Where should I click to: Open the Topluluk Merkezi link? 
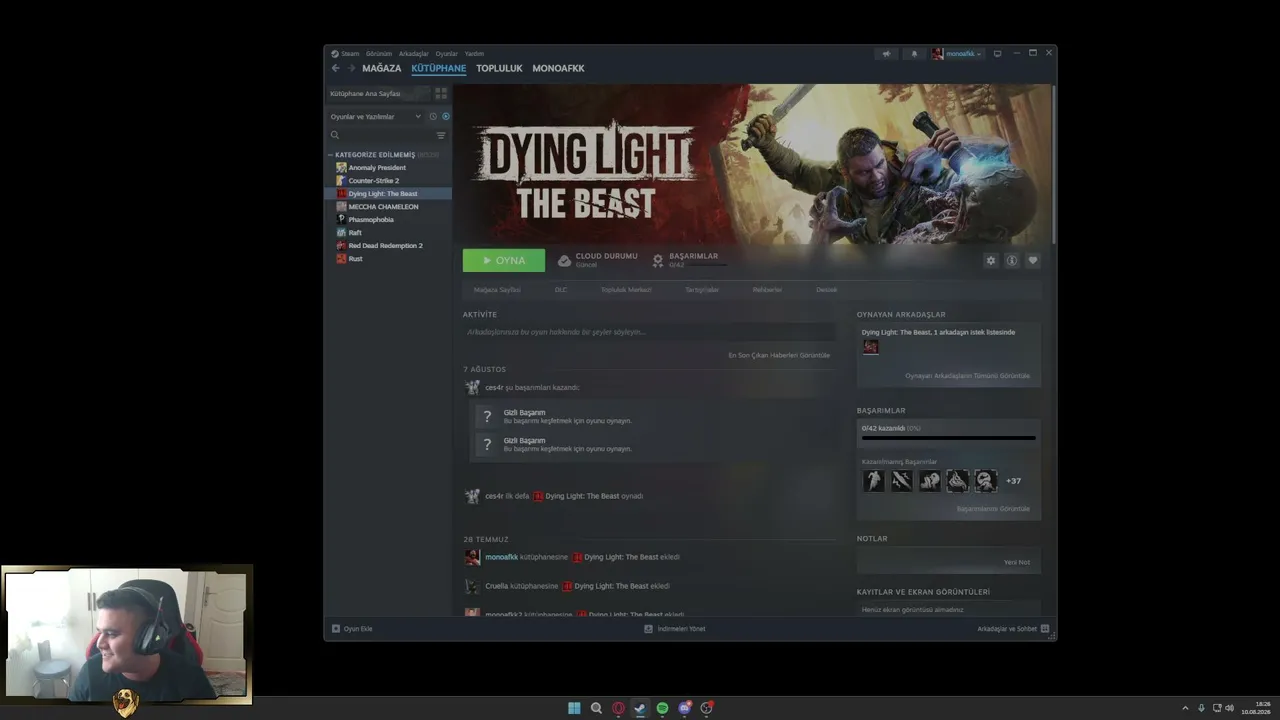click(x=626, y=290)
